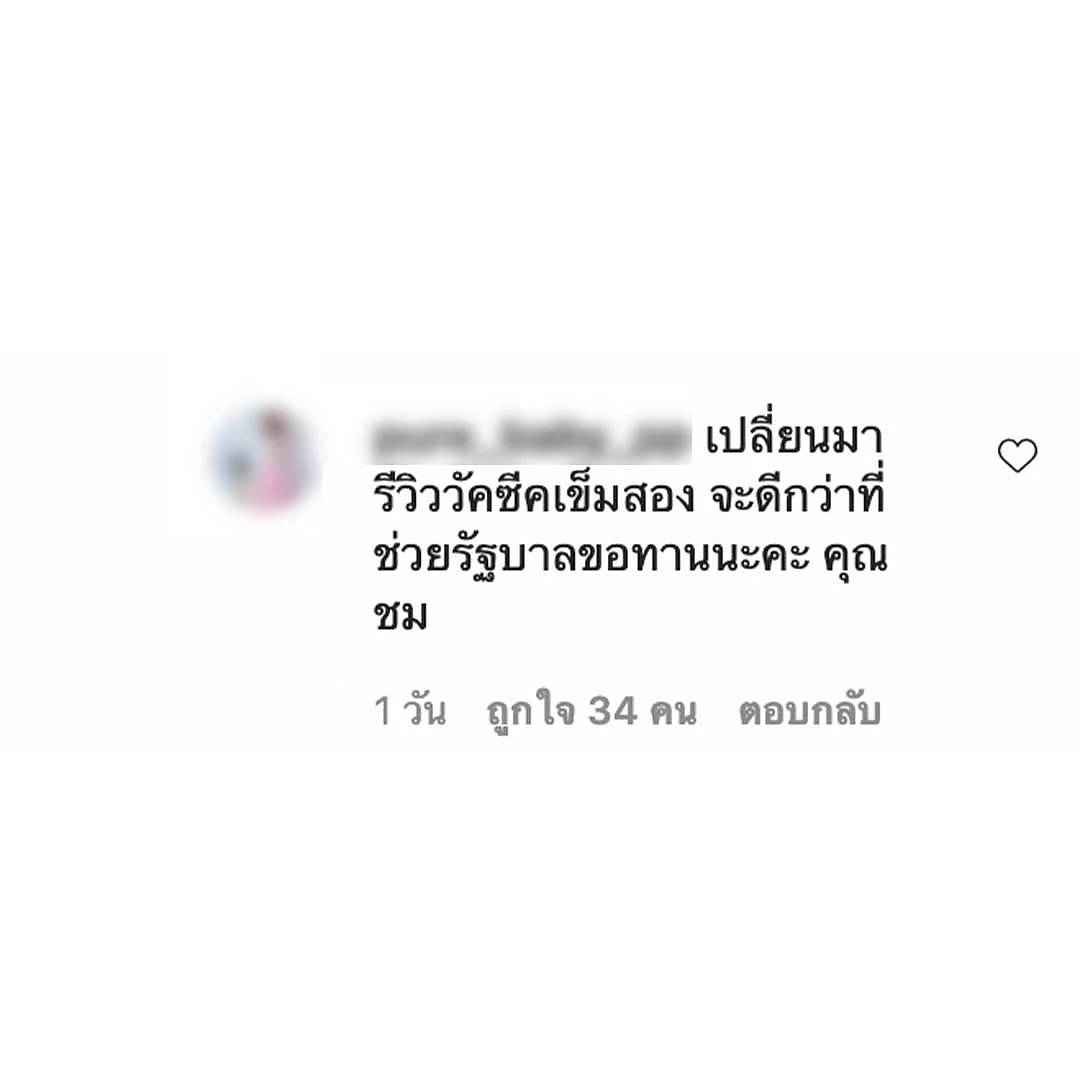Viewport: 1080px width, 1080px height.
Task: Click the word คน after 34
Action: click(x=673, y=712)
